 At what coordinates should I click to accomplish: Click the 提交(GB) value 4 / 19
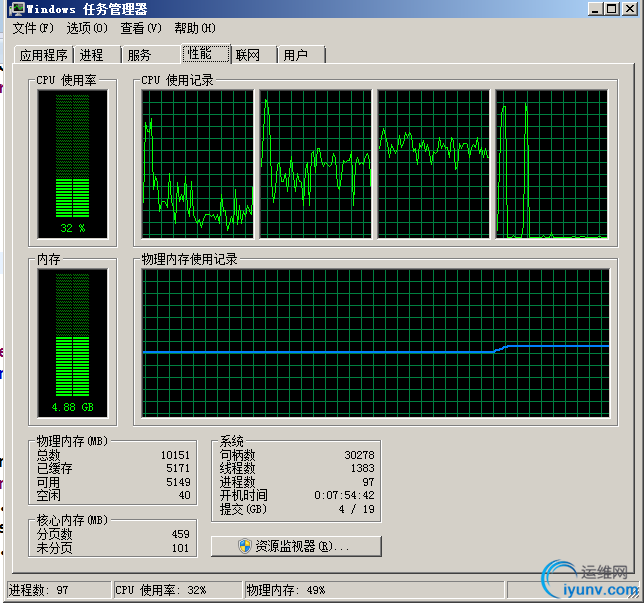[x=356, y=509]
